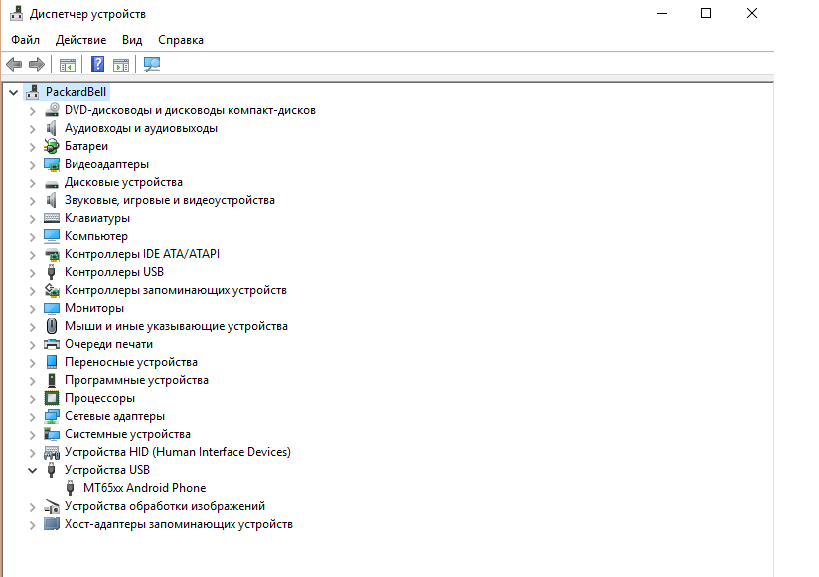Click the show/hide console tree icon
The width and height of the screenshot is (819, 577).
68,65
